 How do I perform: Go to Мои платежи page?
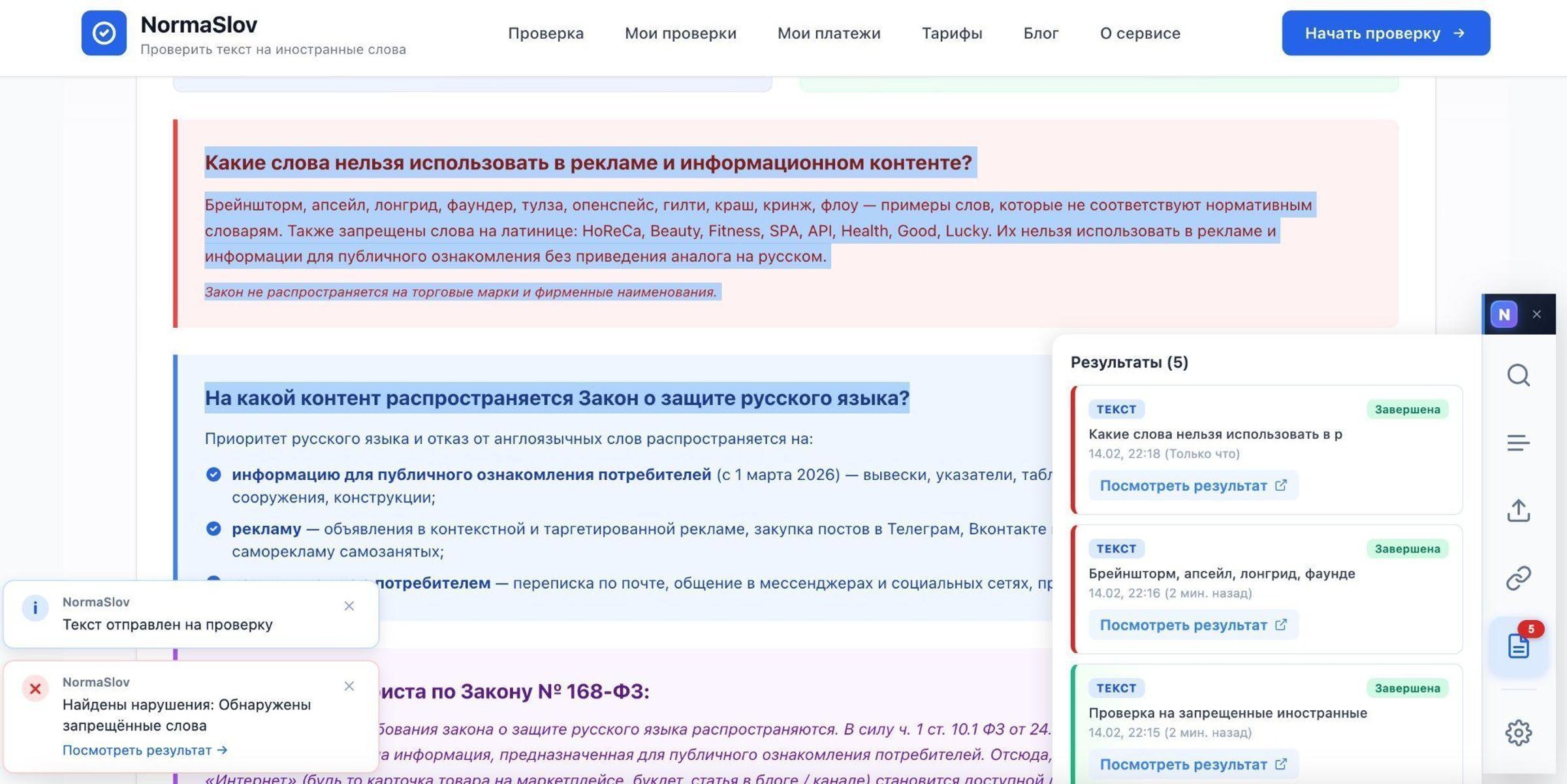point(829,33)
